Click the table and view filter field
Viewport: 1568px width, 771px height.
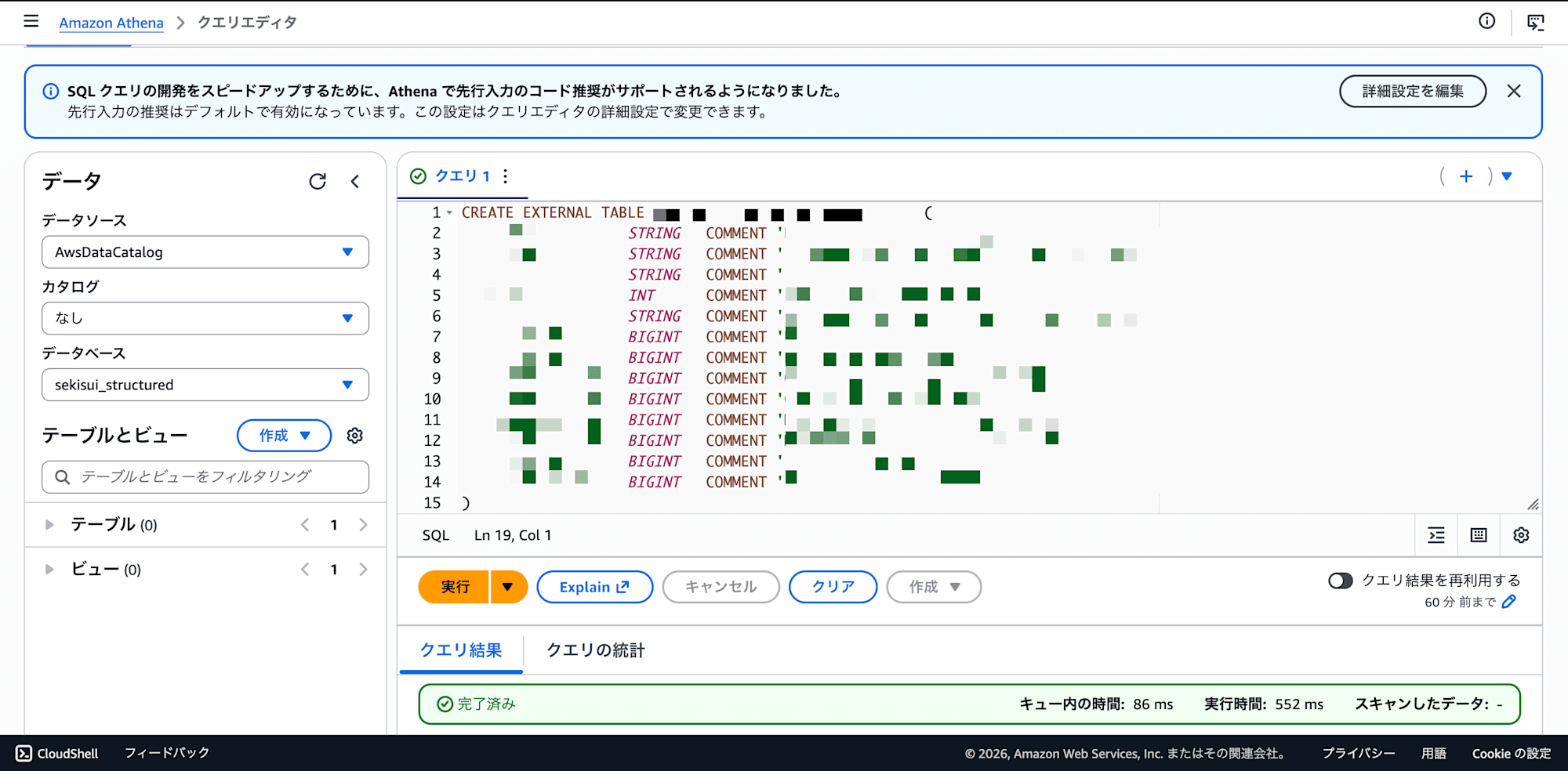pyautogui.click(x=205, y=477)
